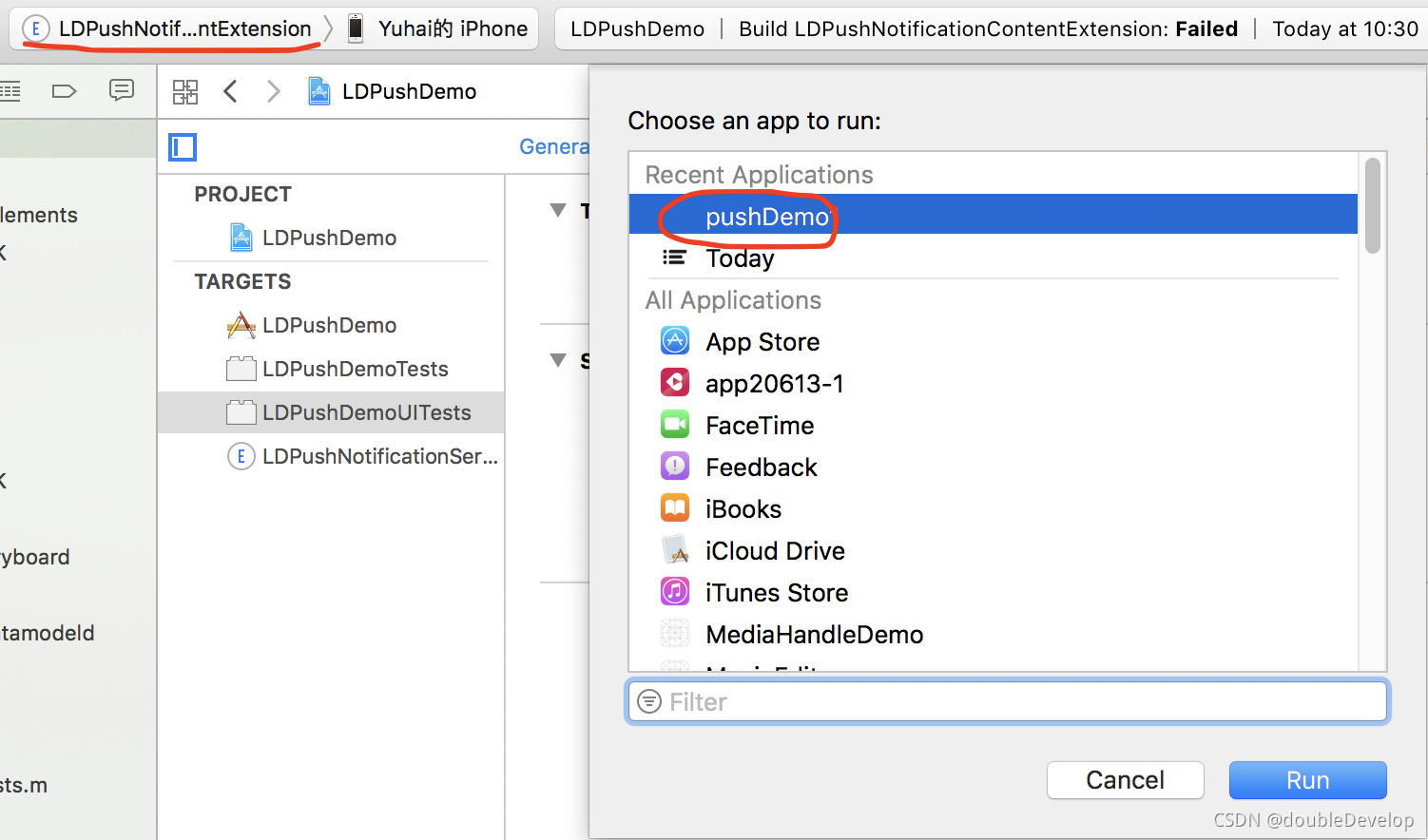Click the extension scheme E icon
This screenshot has height=840, width=1428.
[35, 29]
